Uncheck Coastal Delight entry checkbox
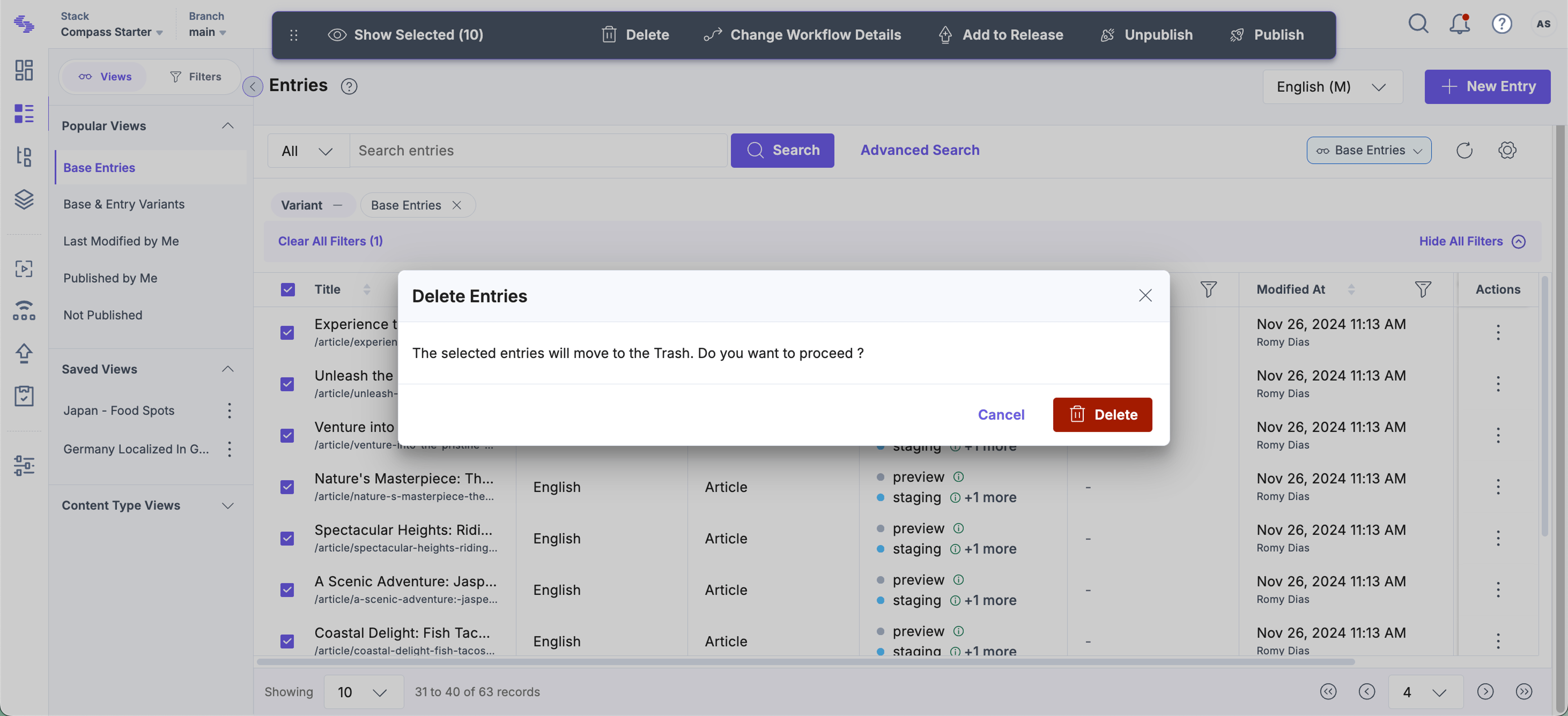This screenshot has width=1568, height=716. (287, 641)
